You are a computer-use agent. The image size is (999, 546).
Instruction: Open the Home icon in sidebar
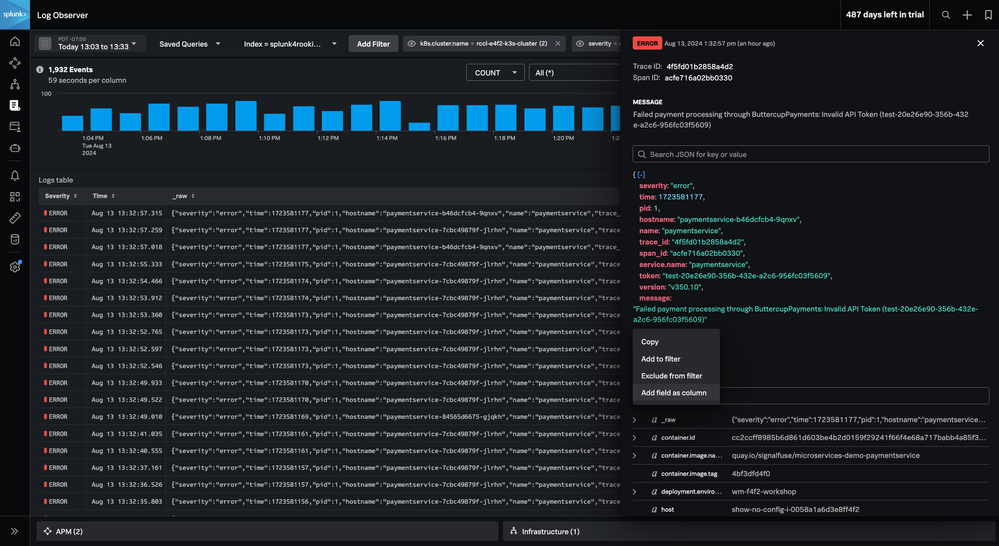14,42
